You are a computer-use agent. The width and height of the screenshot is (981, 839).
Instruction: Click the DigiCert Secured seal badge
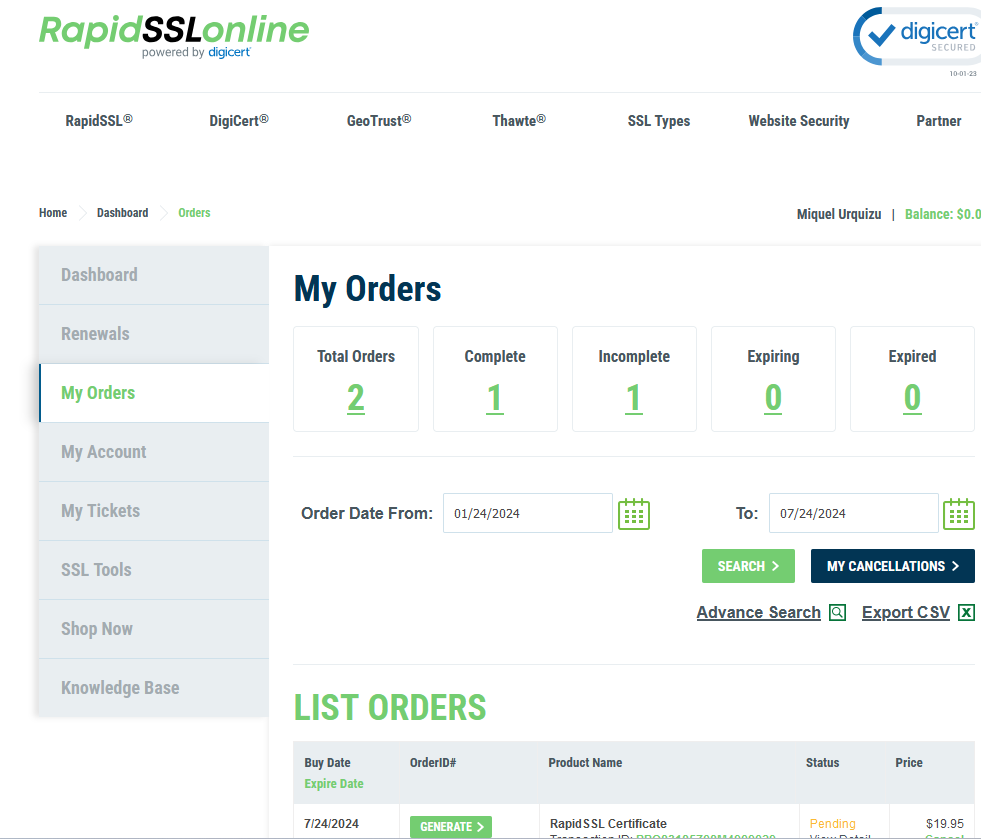917,37
